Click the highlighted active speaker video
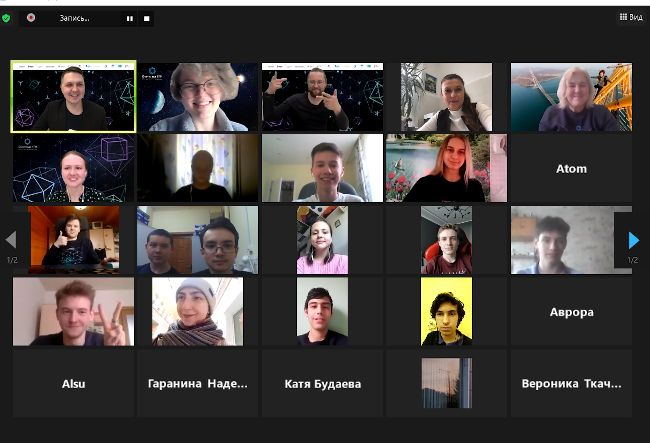Screen dimensions: 650x443 (73, 97)
